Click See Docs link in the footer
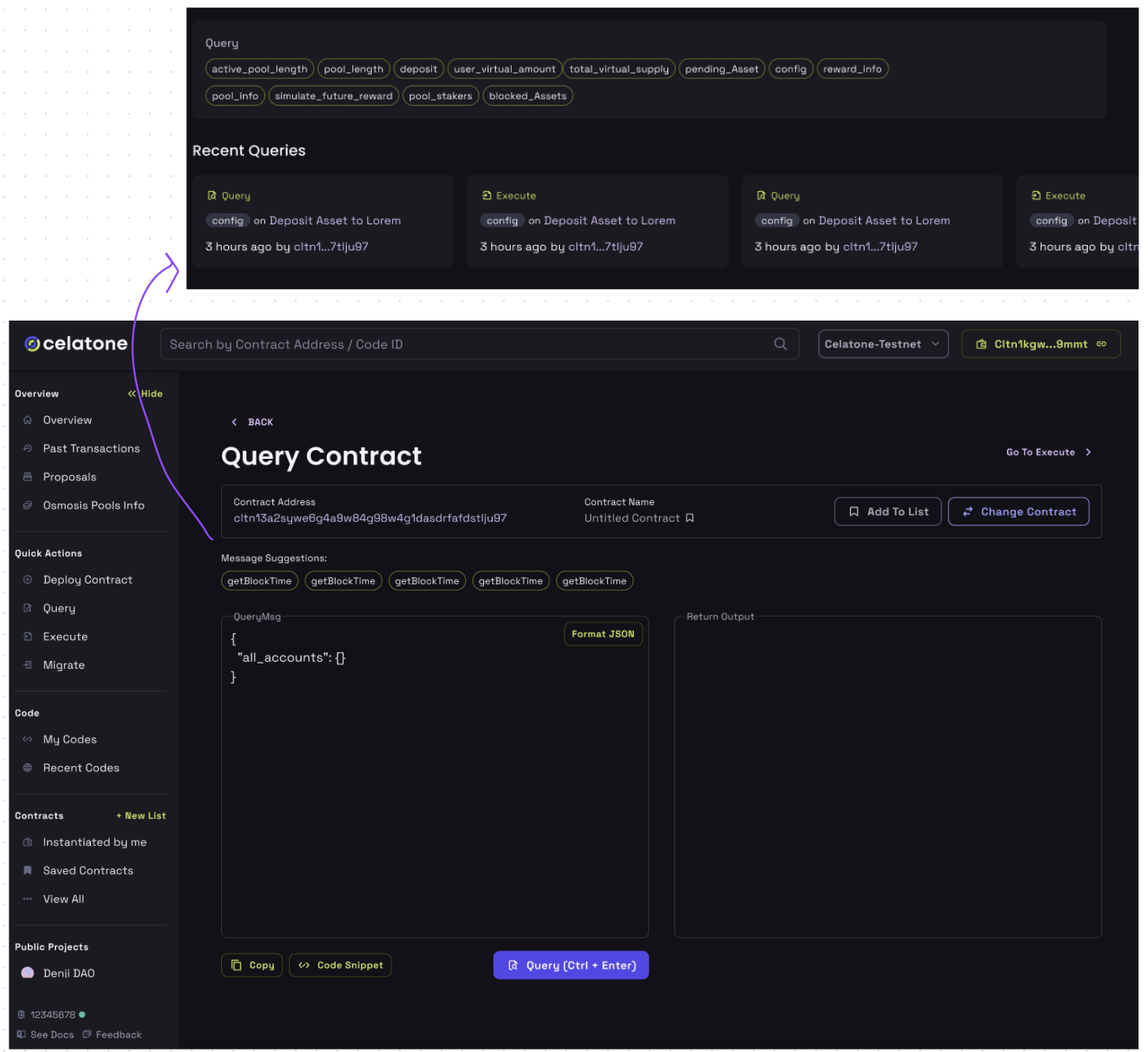 pos(52,1035)
